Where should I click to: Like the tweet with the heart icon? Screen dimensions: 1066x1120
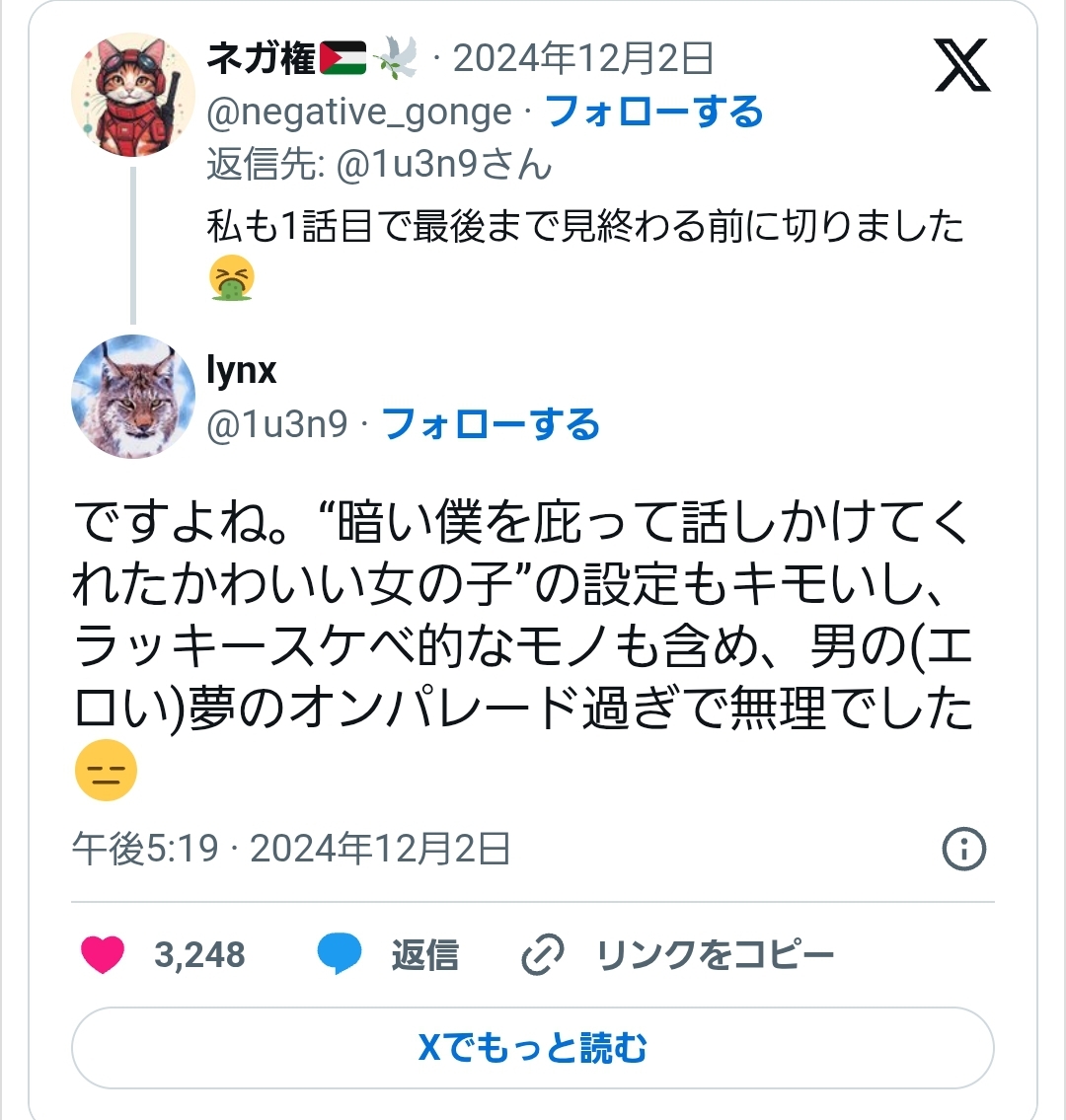pos(102,955)
